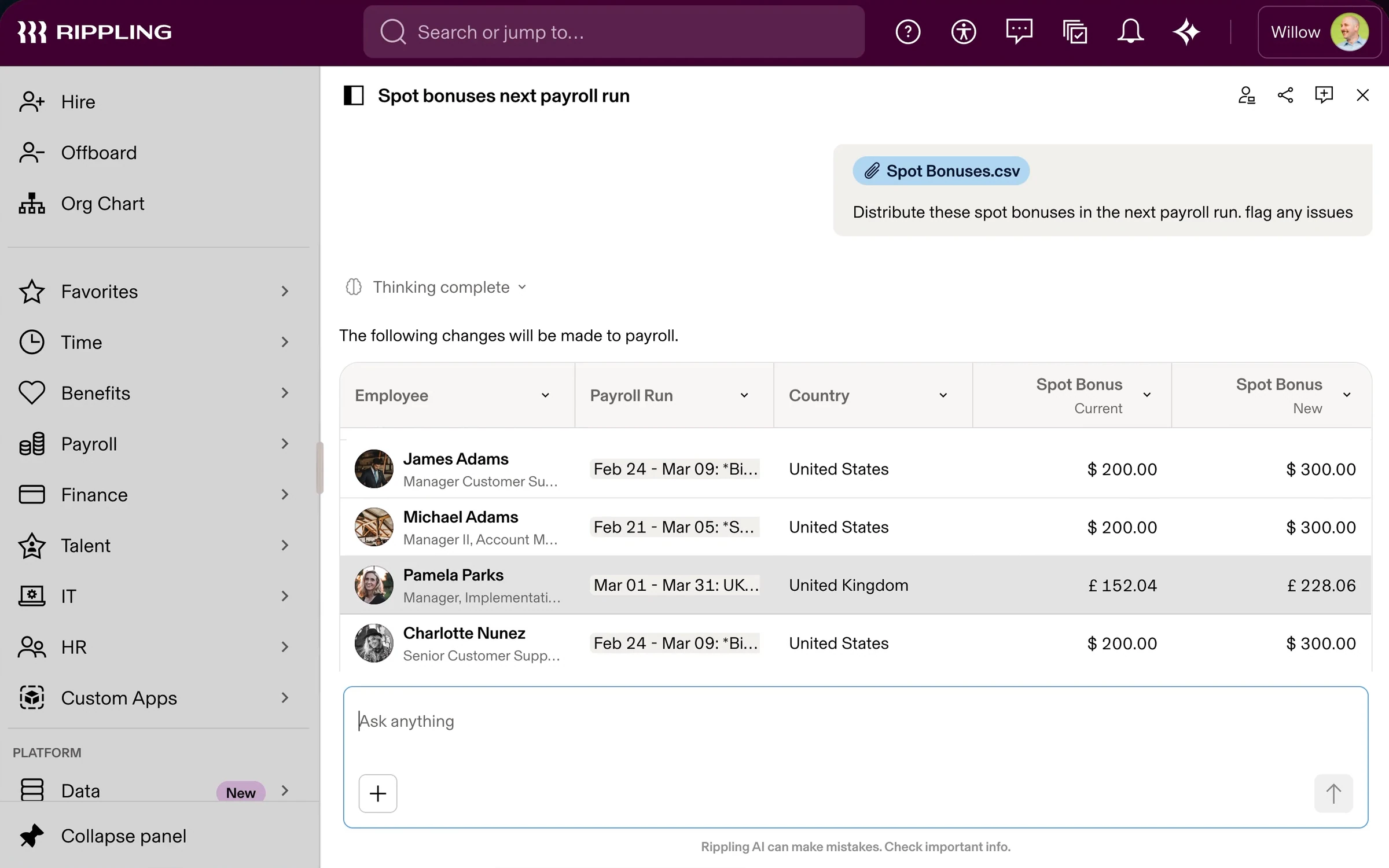Click the plus attach button in chat box

click(x=378, y=793)
